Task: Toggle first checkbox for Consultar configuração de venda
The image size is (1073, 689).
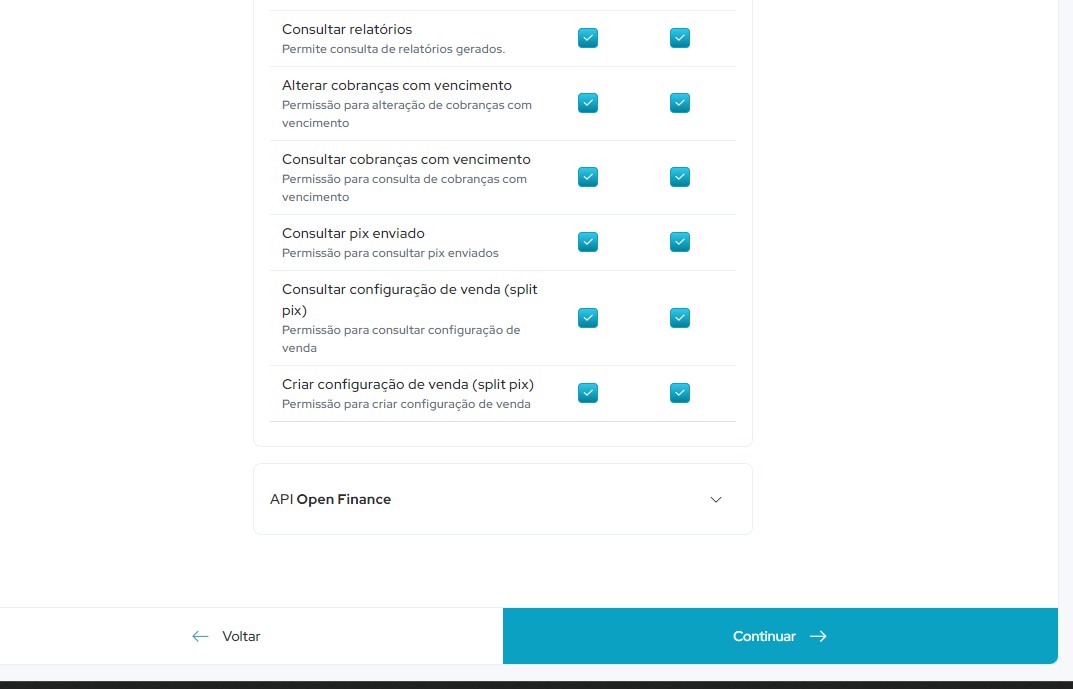Action: point(588,318)
